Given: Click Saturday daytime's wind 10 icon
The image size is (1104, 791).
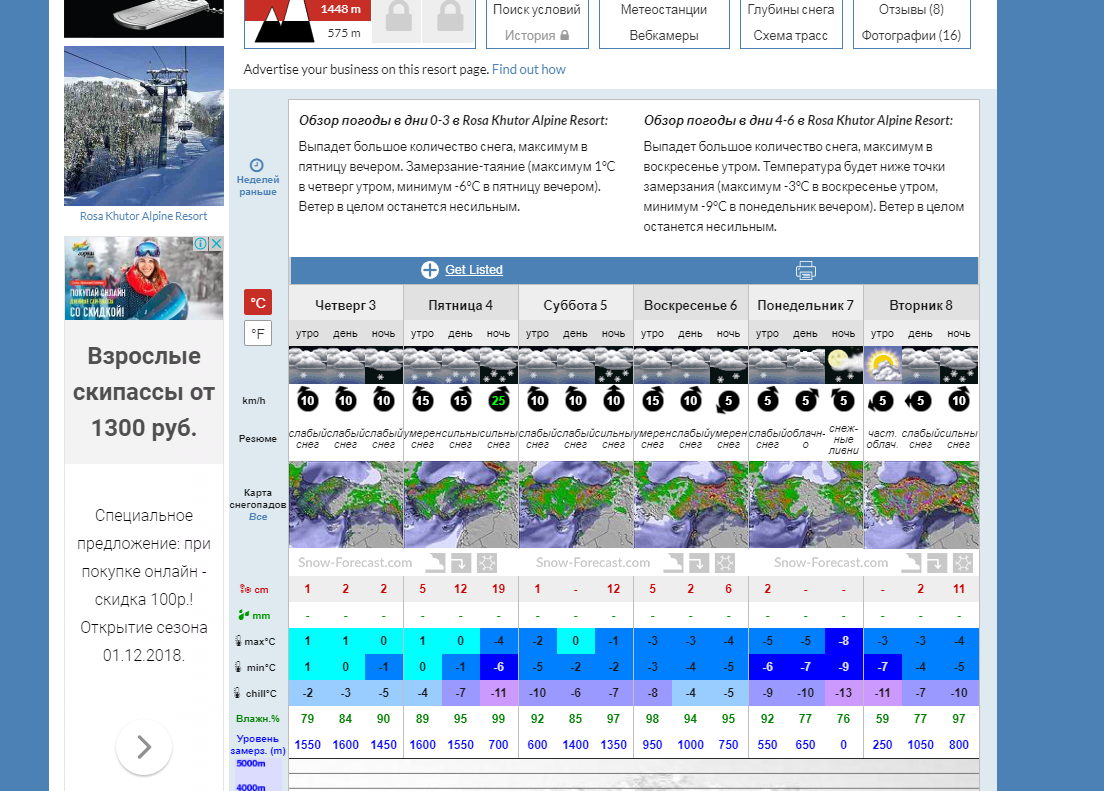Looking at the screenshot, I should [575, 400].
